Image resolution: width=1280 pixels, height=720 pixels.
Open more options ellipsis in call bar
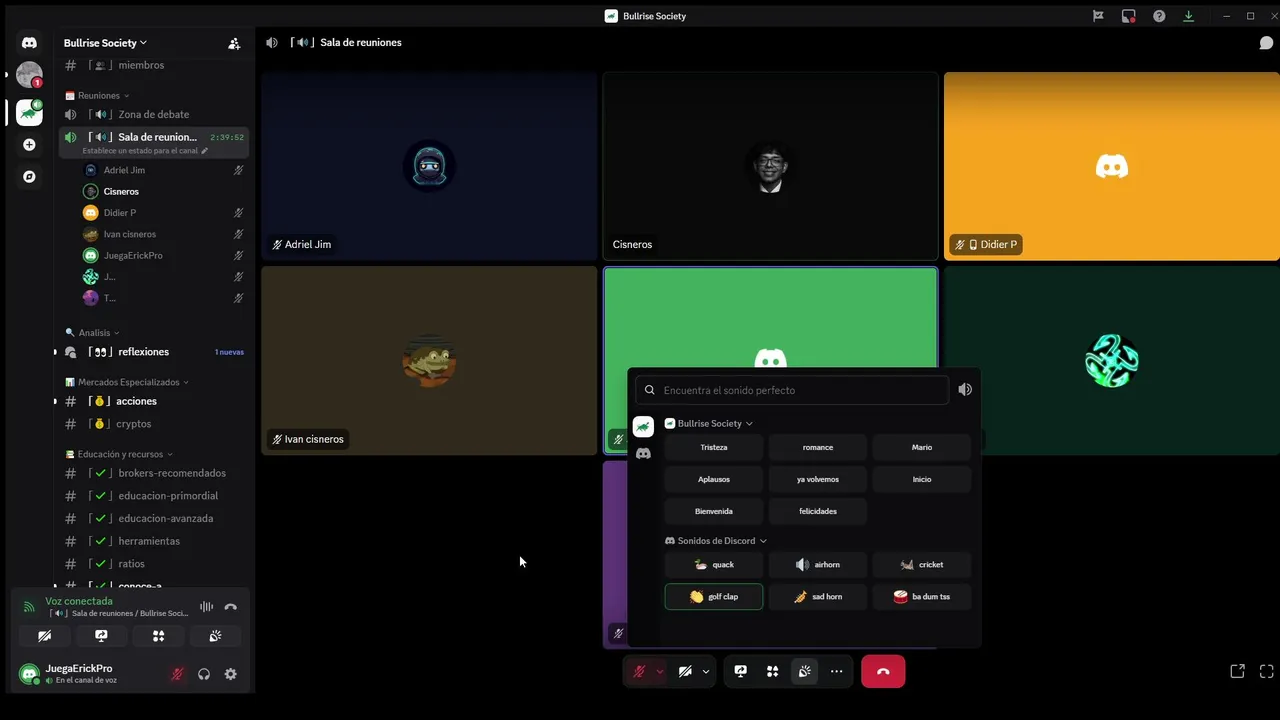click(x=836, y=672)
